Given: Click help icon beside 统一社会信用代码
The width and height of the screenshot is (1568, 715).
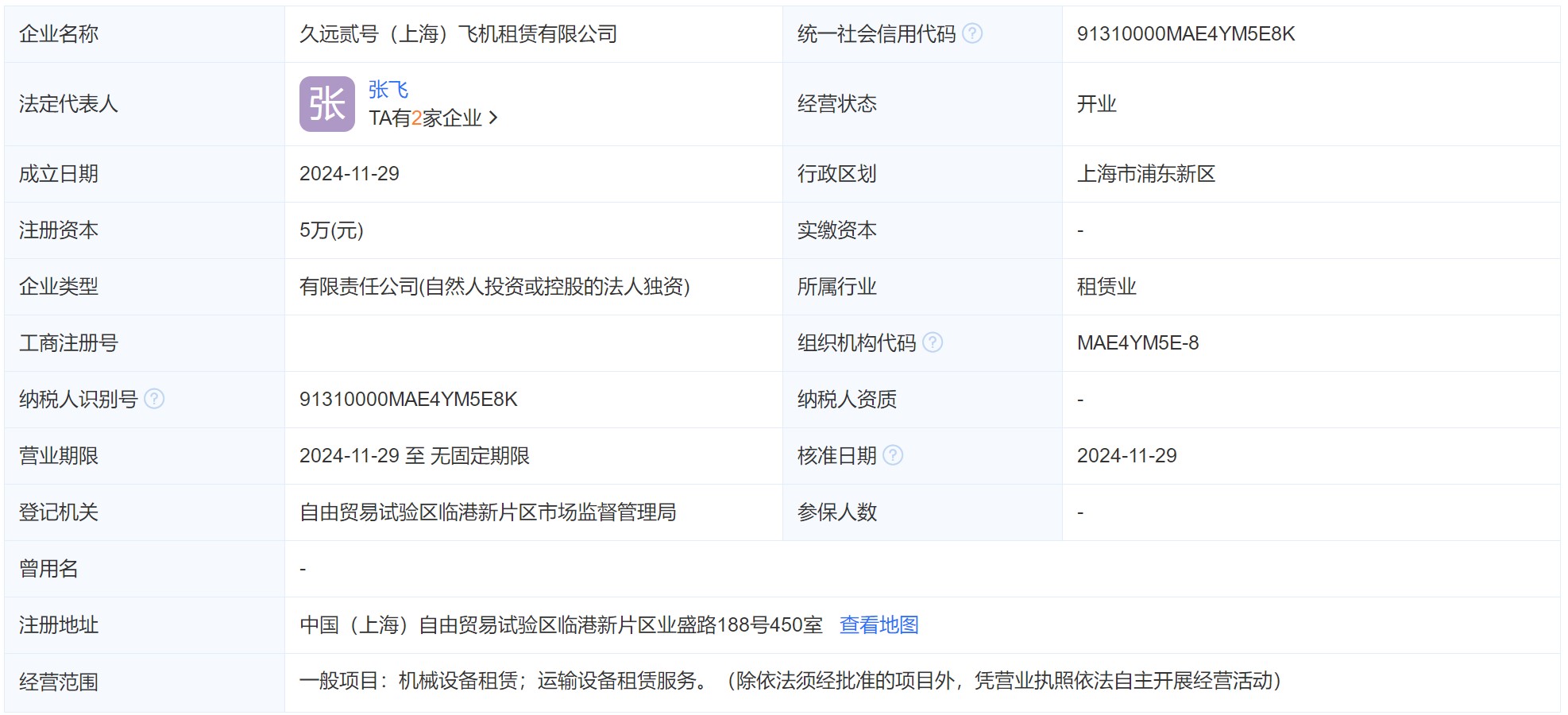Looking at the screenshot, I should pyautogui.click(x=972, y=33).
